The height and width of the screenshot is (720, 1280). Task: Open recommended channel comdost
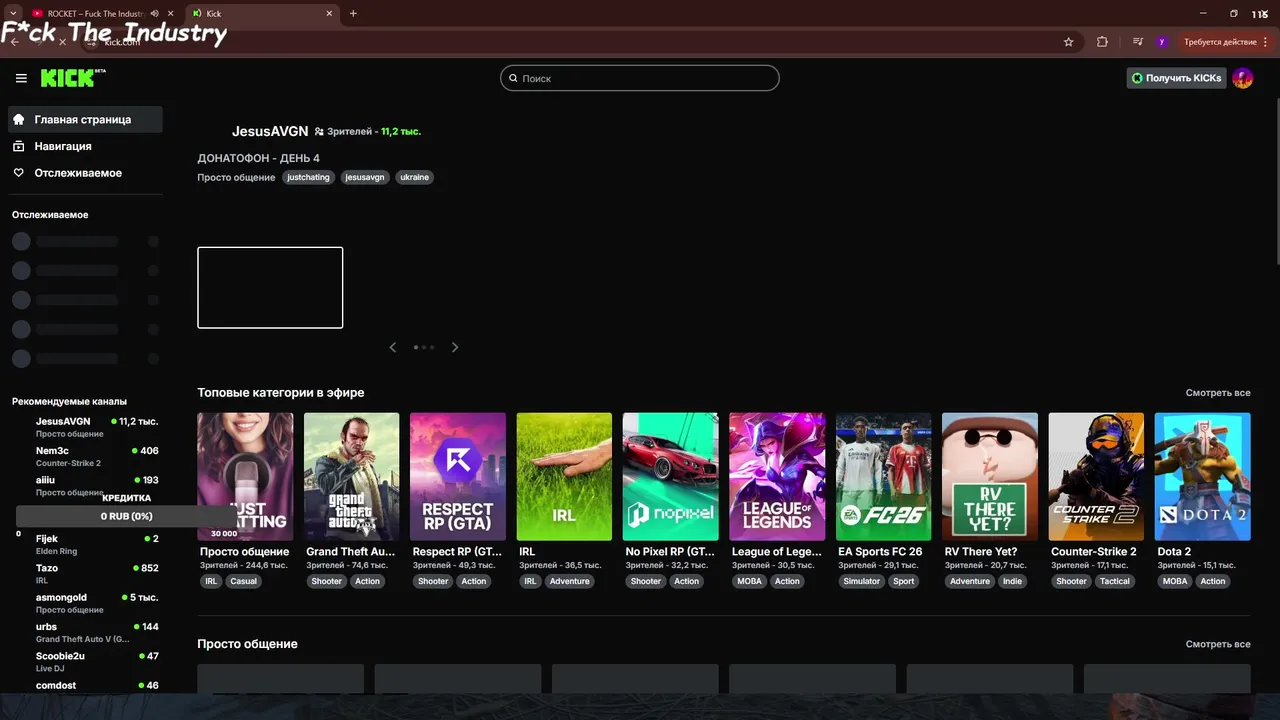pyautogui.click(x=87, y=686)
